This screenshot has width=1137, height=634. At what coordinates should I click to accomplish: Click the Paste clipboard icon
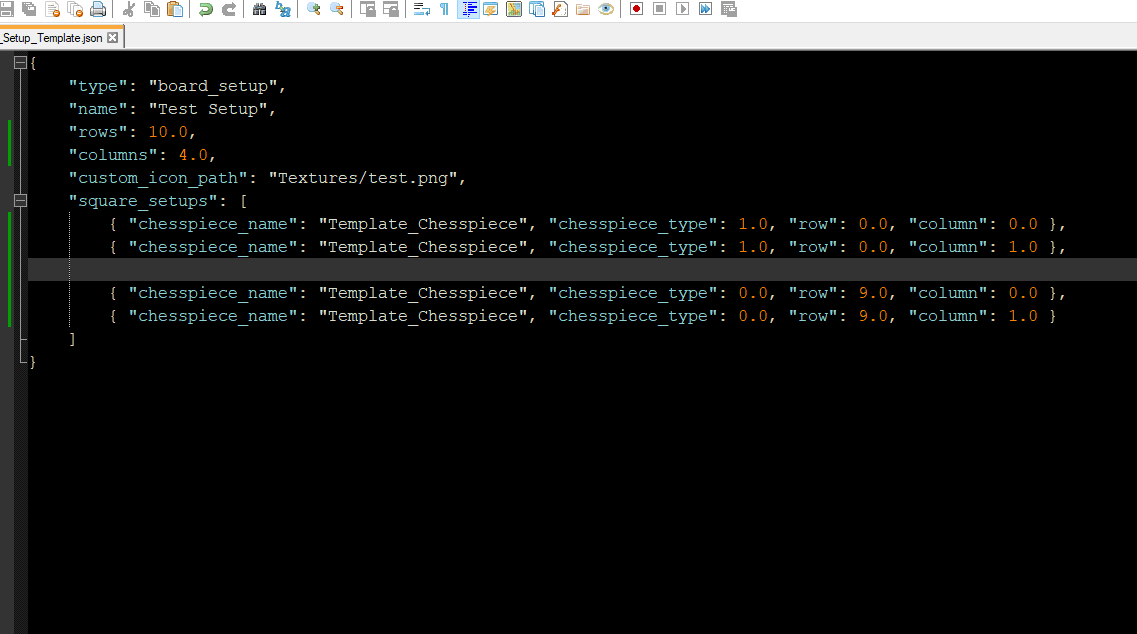pos(175,9)
